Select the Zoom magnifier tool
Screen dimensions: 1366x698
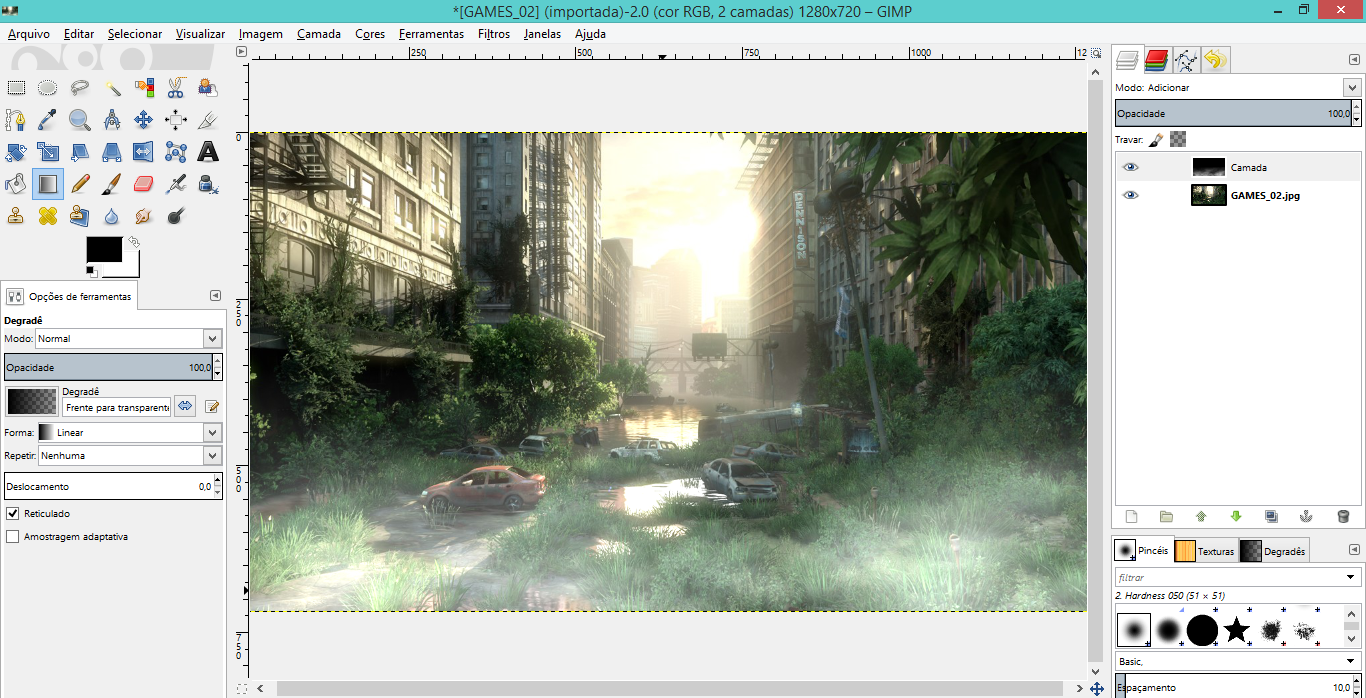pos(79,120)
